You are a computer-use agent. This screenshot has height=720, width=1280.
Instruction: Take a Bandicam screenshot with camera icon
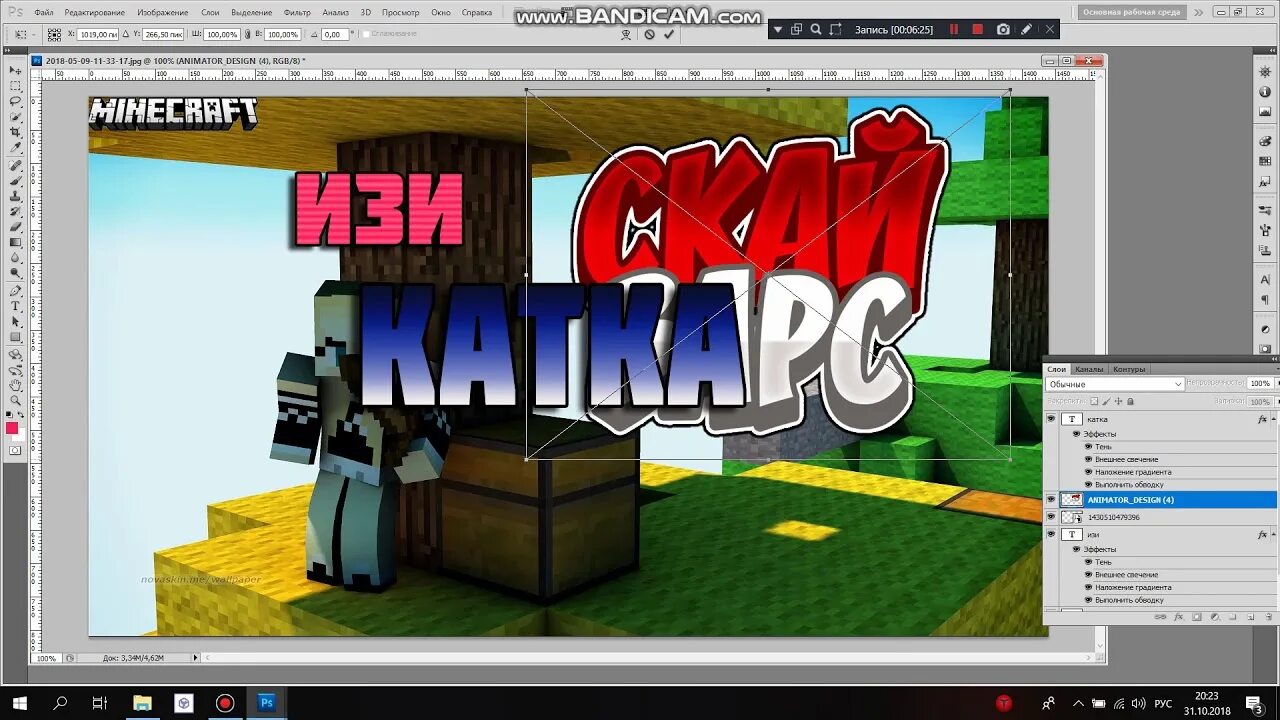click(1003, 29)
